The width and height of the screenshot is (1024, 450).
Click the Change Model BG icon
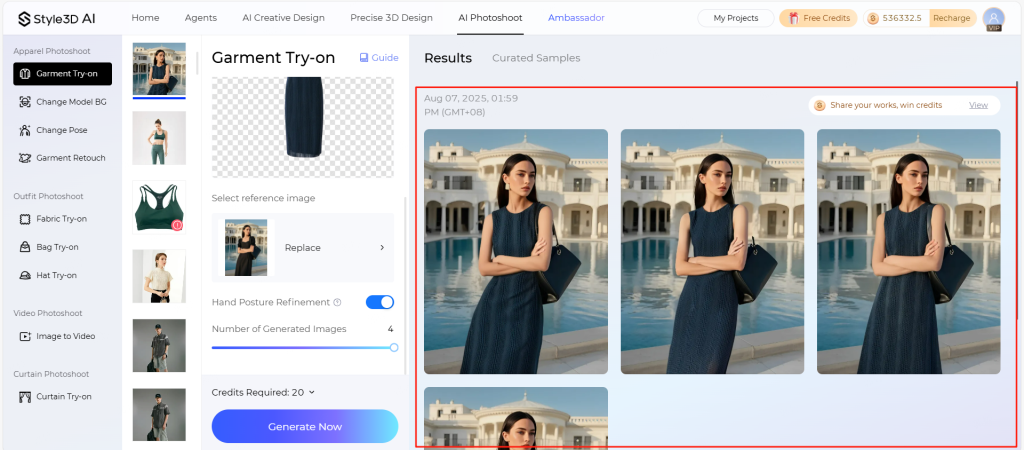(x=25, y=102)
